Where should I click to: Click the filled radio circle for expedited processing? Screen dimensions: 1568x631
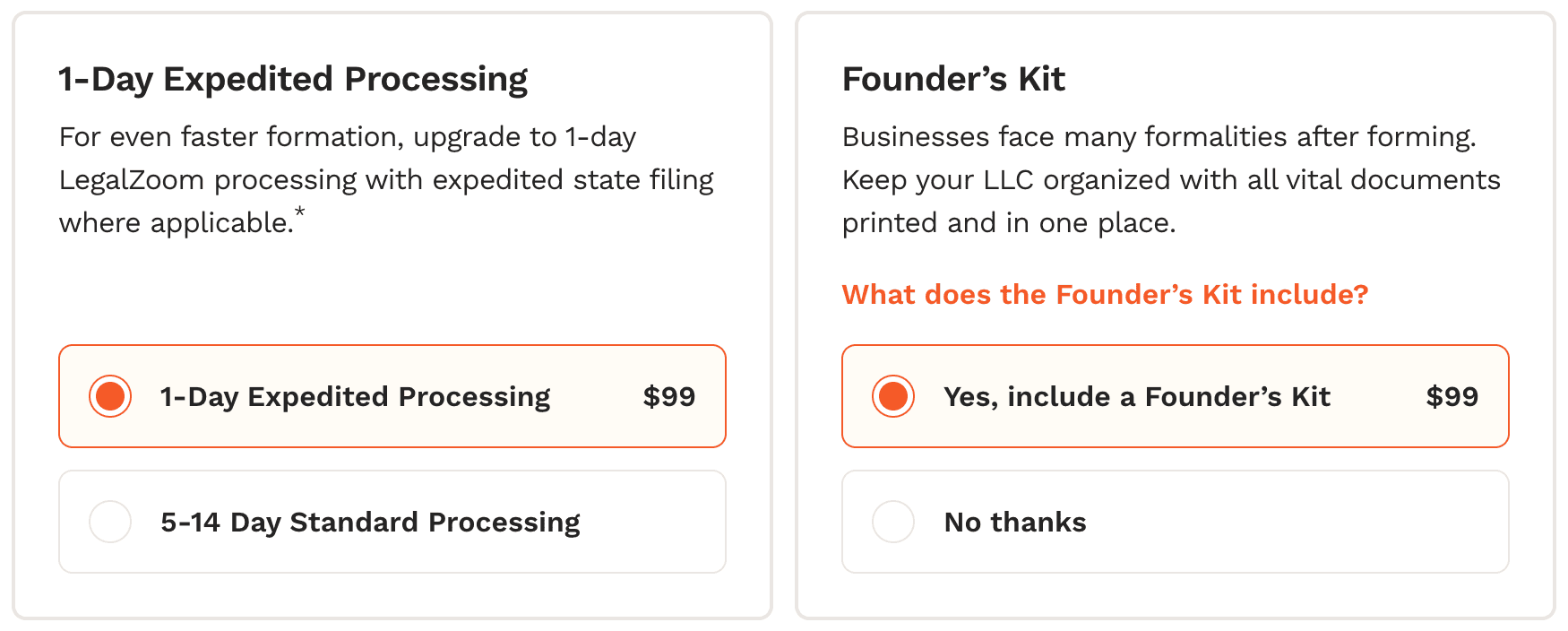pyautogui.click(x=109, y=396)
